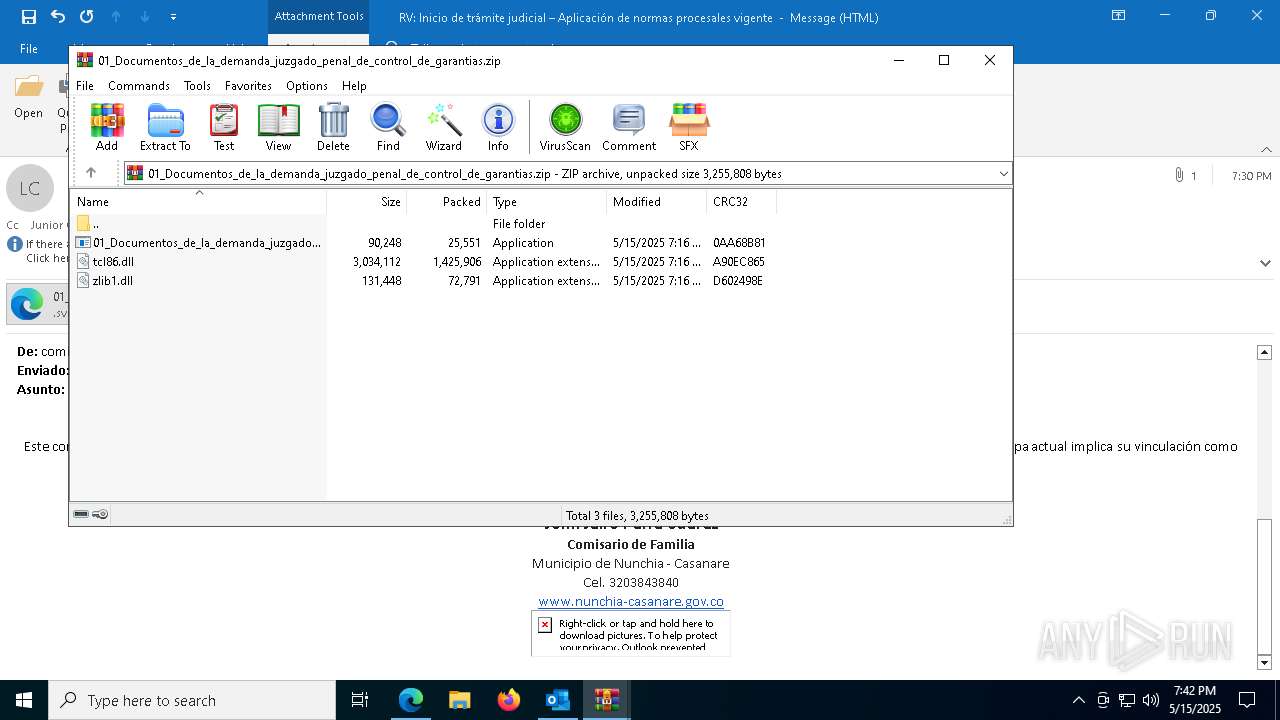Screen dimensions: 1280x720
Task: Run VirusScan on the archive
Action: tap(565, 127)
